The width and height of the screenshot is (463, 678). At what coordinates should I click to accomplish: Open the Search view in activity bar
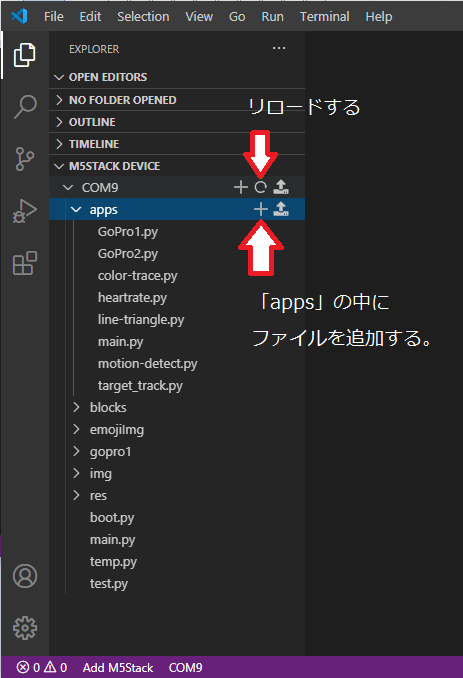[x=25, y=106]
